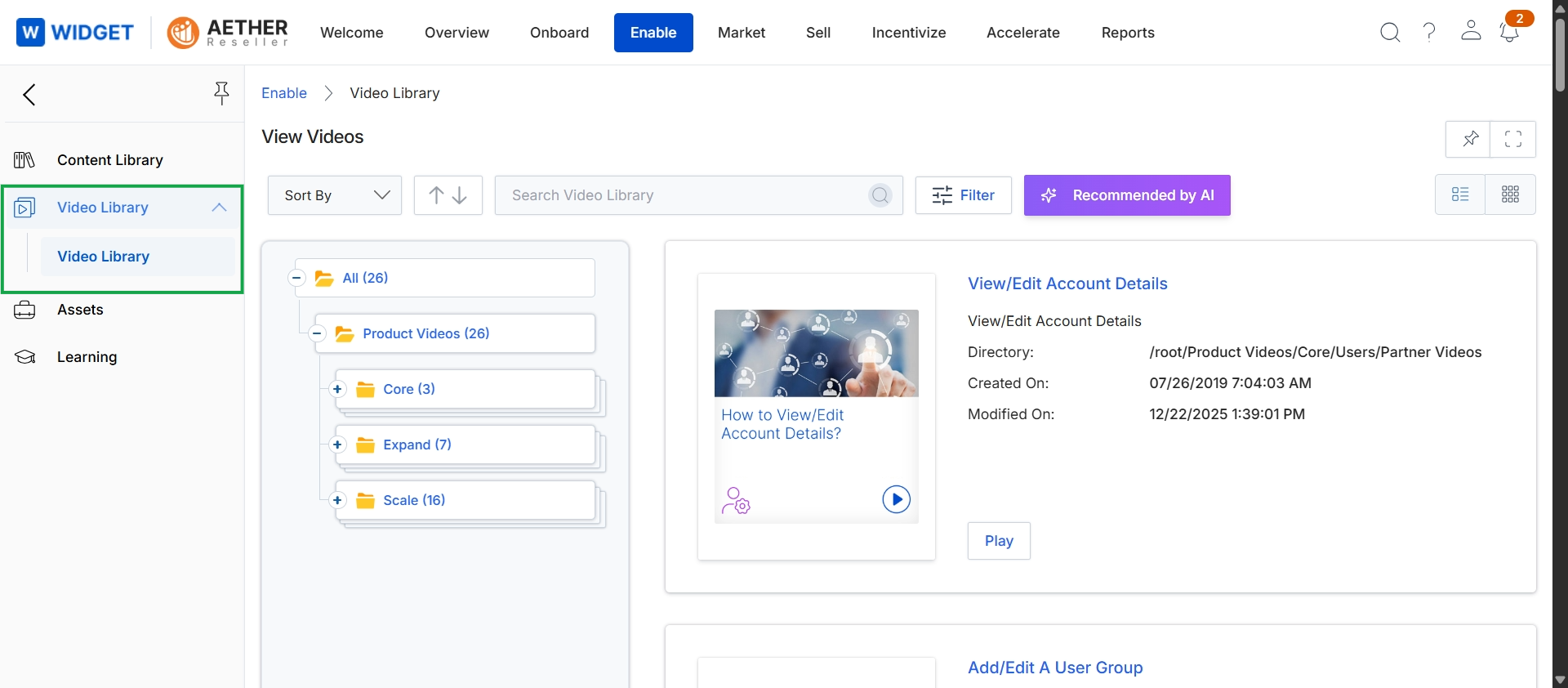
Task: Open the View/Edit Account Details title link
Action: [1067, 284]
